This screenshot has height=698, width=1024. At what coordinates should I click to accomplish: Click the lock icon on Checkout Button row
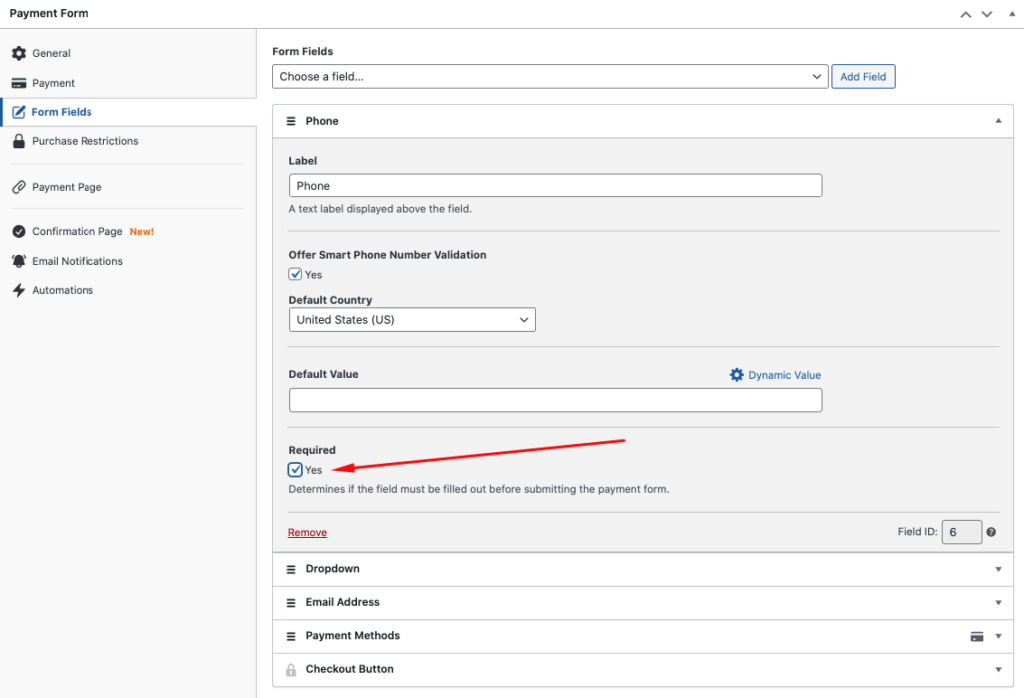coord(291,670)
